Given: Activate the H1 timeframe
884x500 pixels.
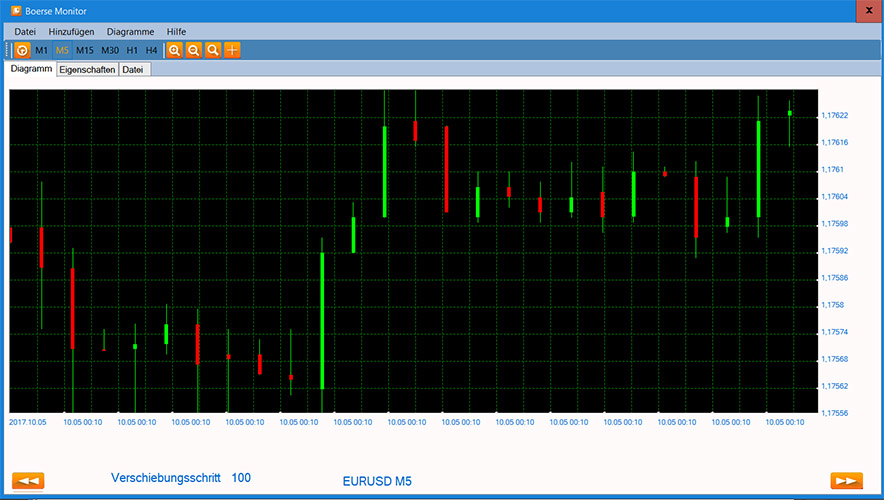Looking at the screenshot, I should click(132, 50).
